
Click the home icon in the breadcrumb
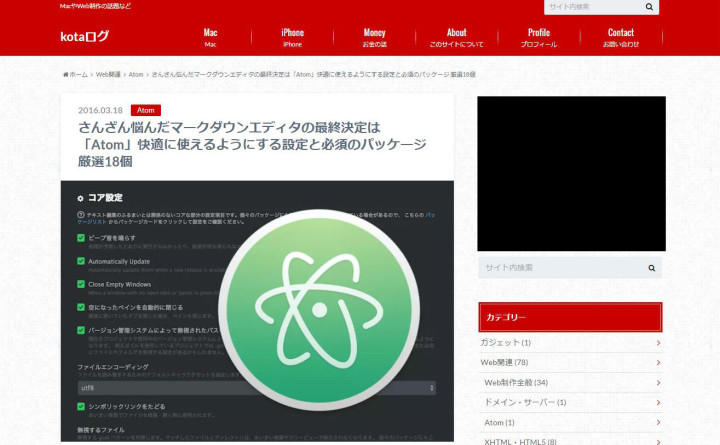(x=65, y=74)
